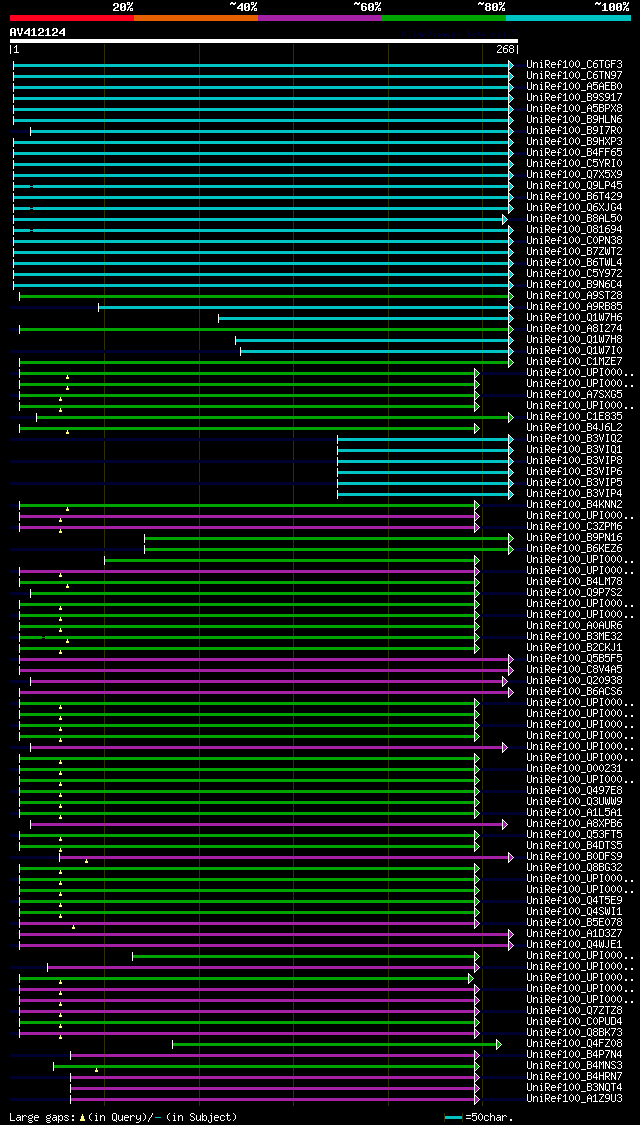Select hit label UniRef100_C5Y972

tap(574, 273)
